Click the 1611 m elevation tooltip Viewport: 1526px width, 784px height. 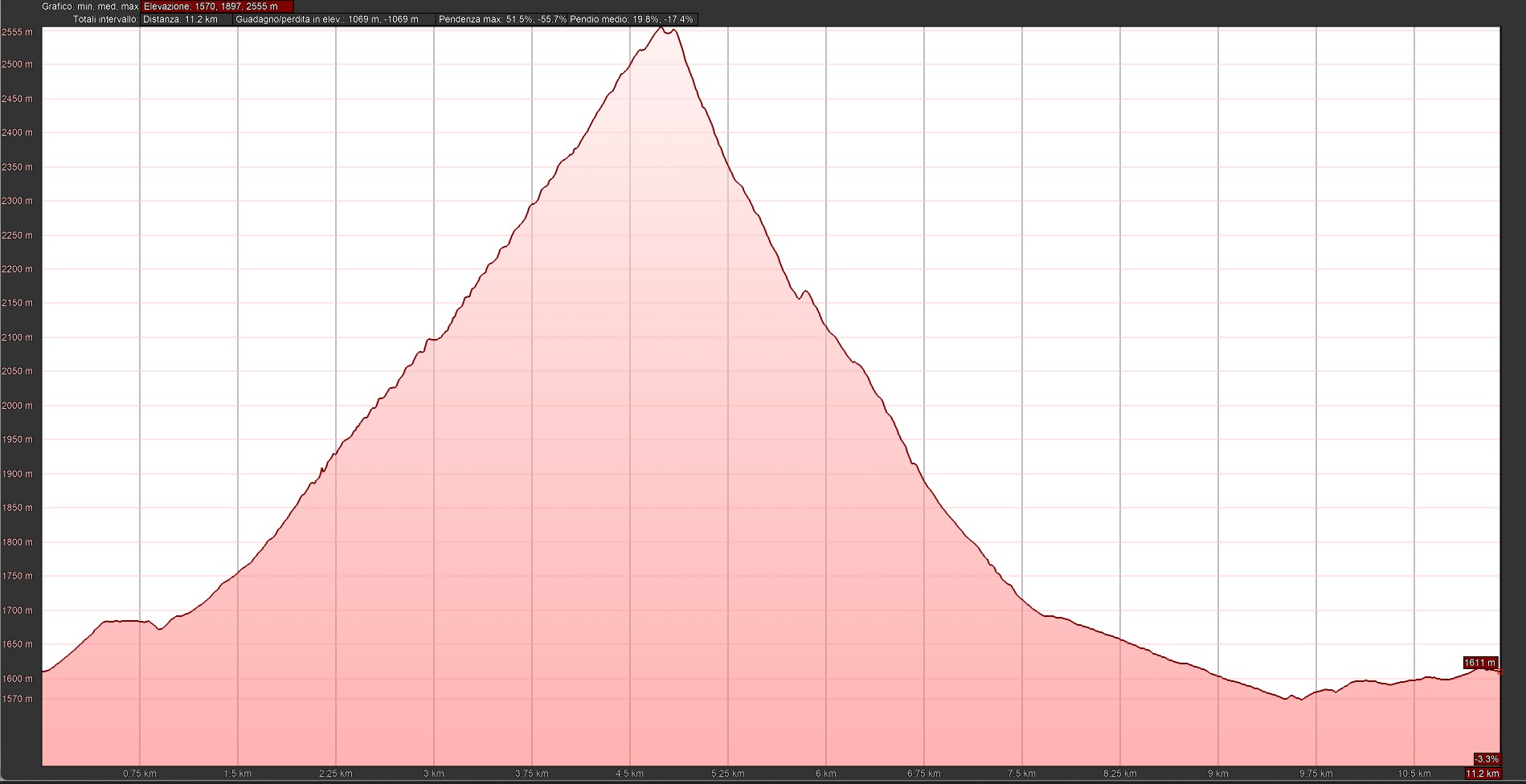point(1479,663)
